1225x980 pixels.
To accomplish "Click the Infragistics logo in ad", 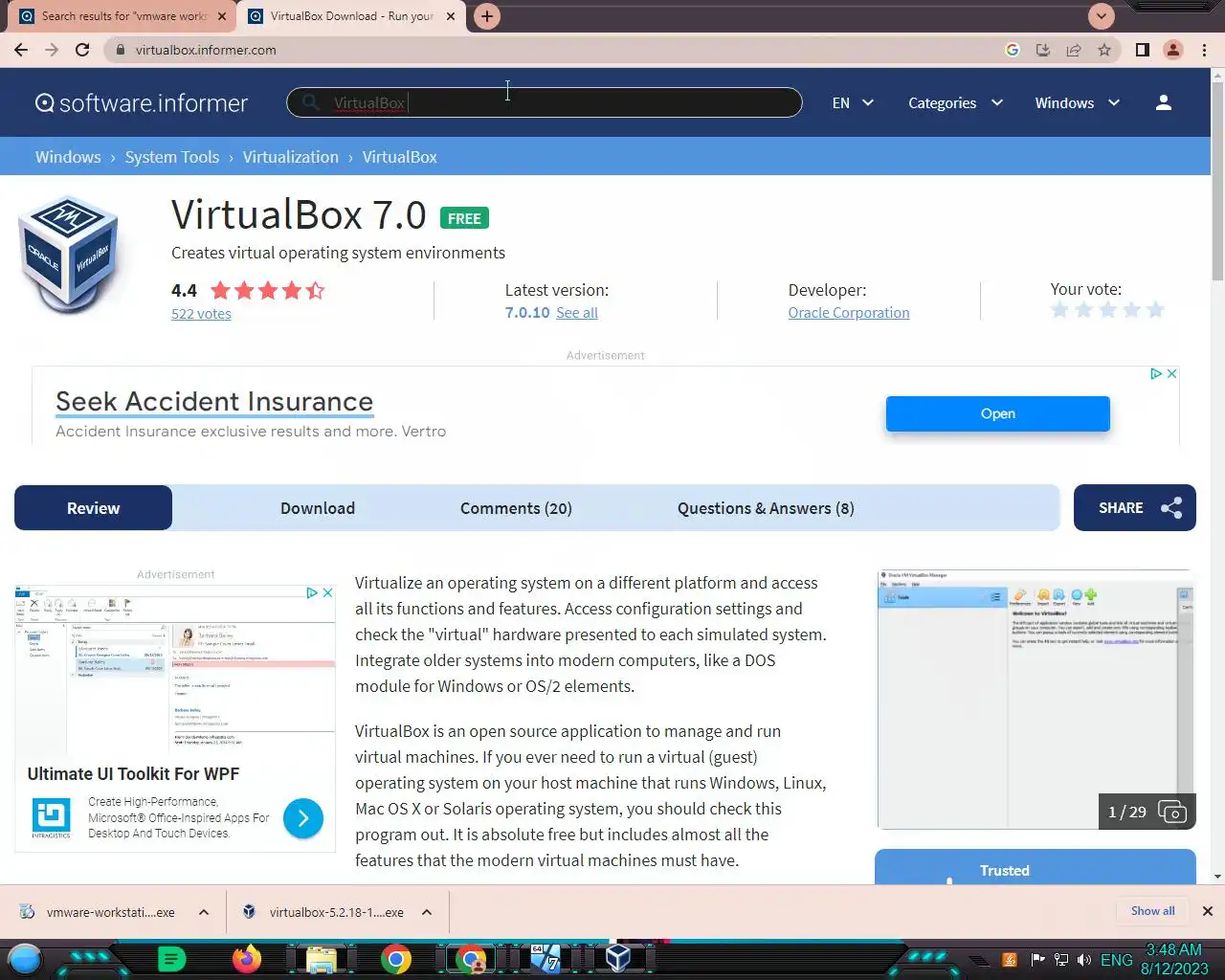I will (x=51, y=819).
